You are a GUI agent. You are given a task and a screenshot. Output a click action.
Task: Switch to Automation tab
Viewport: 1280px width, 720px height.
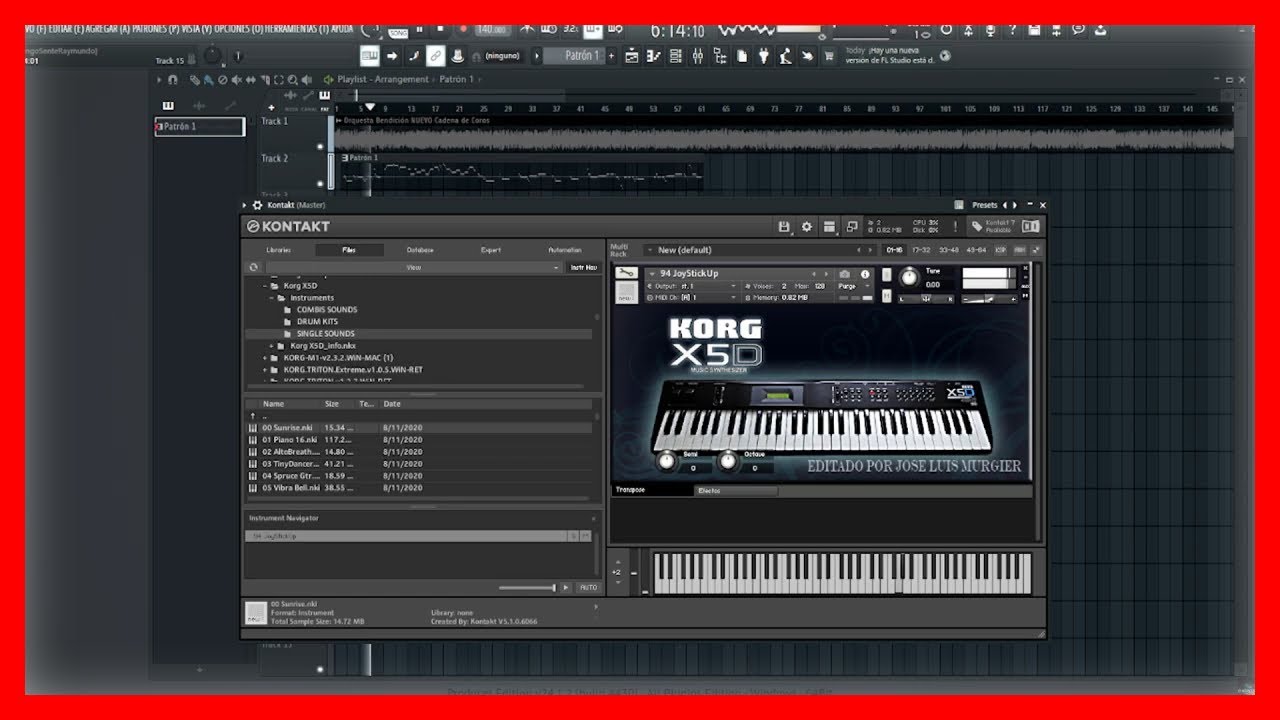[x=564, y=250]
